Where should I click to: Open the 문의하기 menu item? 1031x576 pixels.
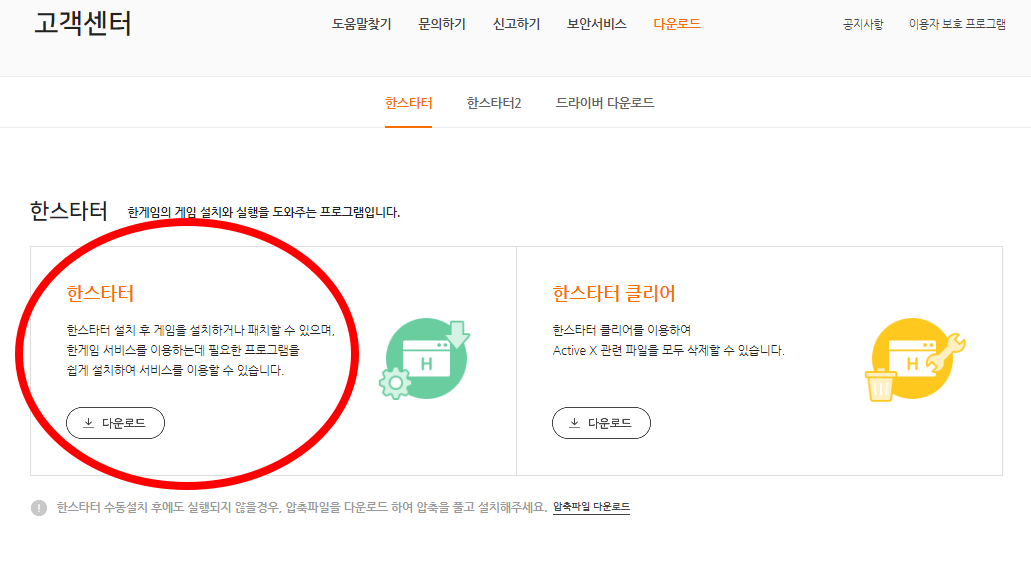(440, 24)
